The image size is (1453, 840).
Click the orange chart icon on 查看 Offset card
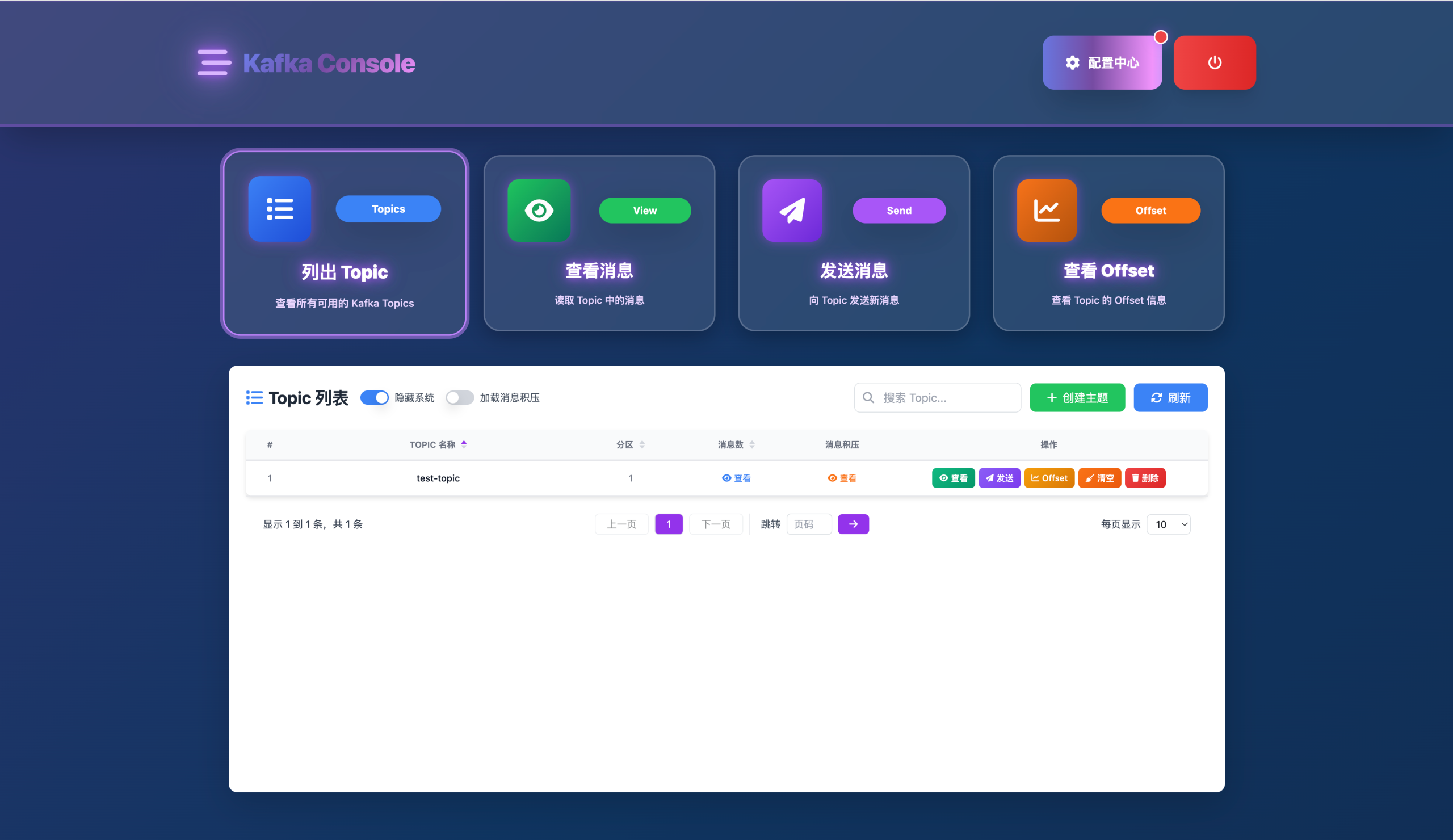[x=1047, y=211]
